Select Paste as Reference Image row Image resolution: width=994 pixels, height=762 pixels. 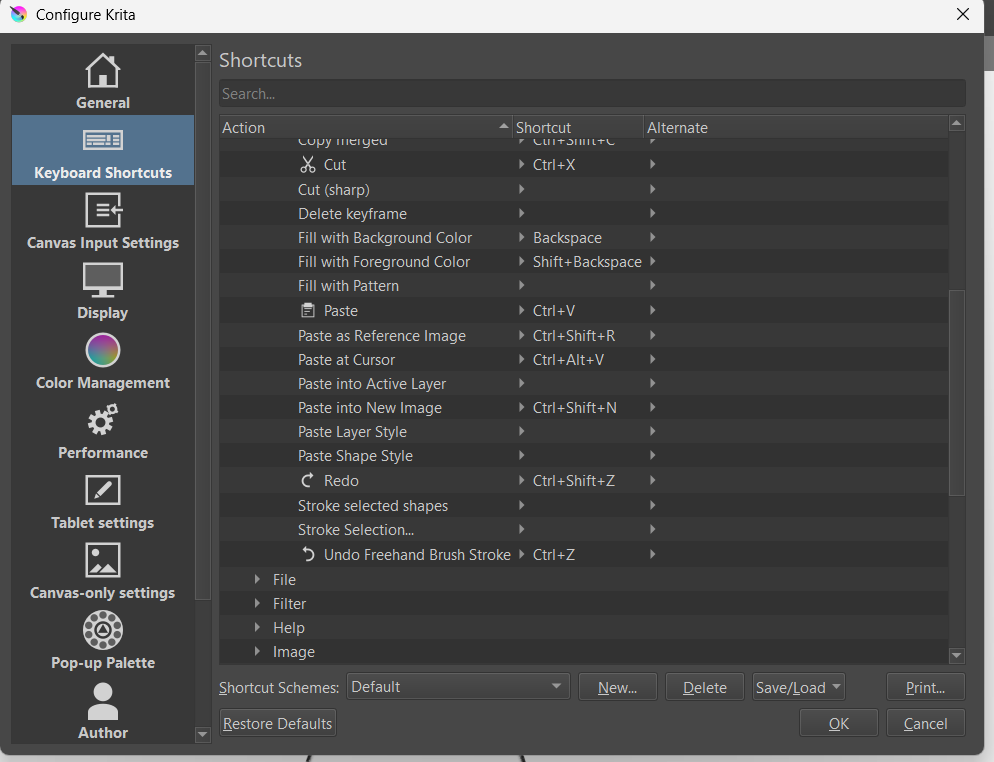(x=584, y=335)
